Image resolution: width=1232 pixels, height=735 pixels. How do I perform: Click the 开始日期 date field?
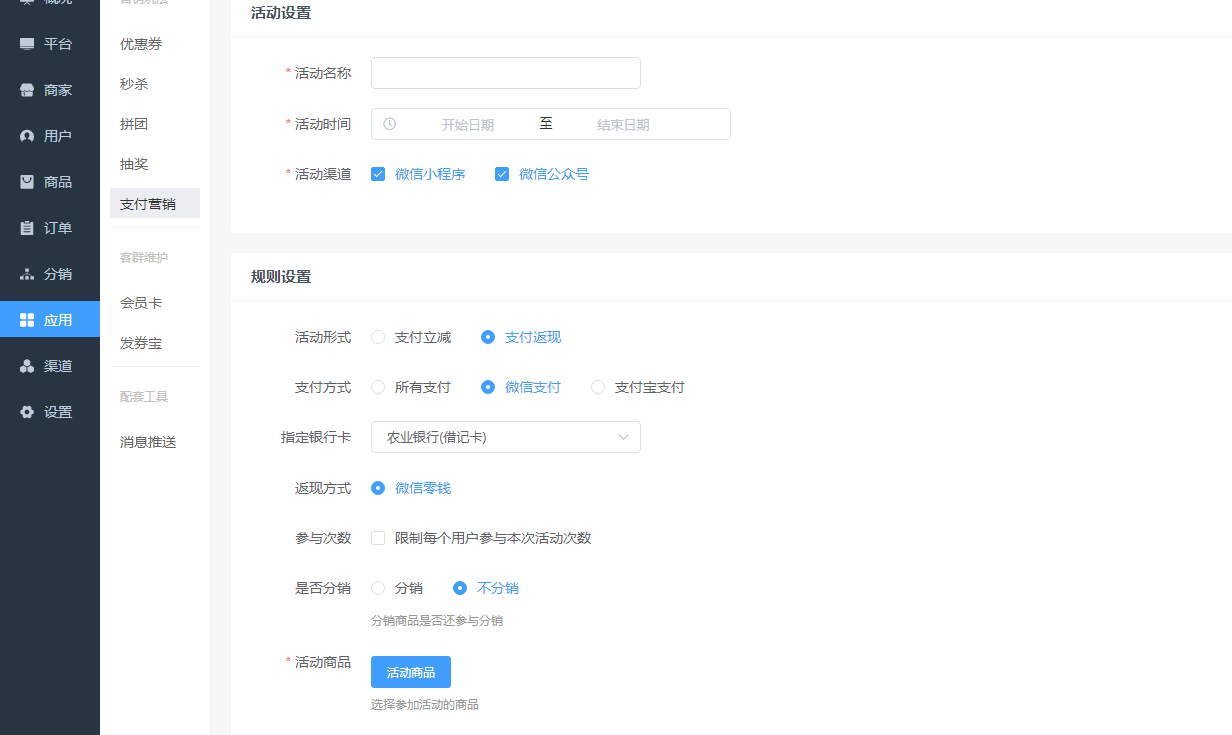(468, 125)
